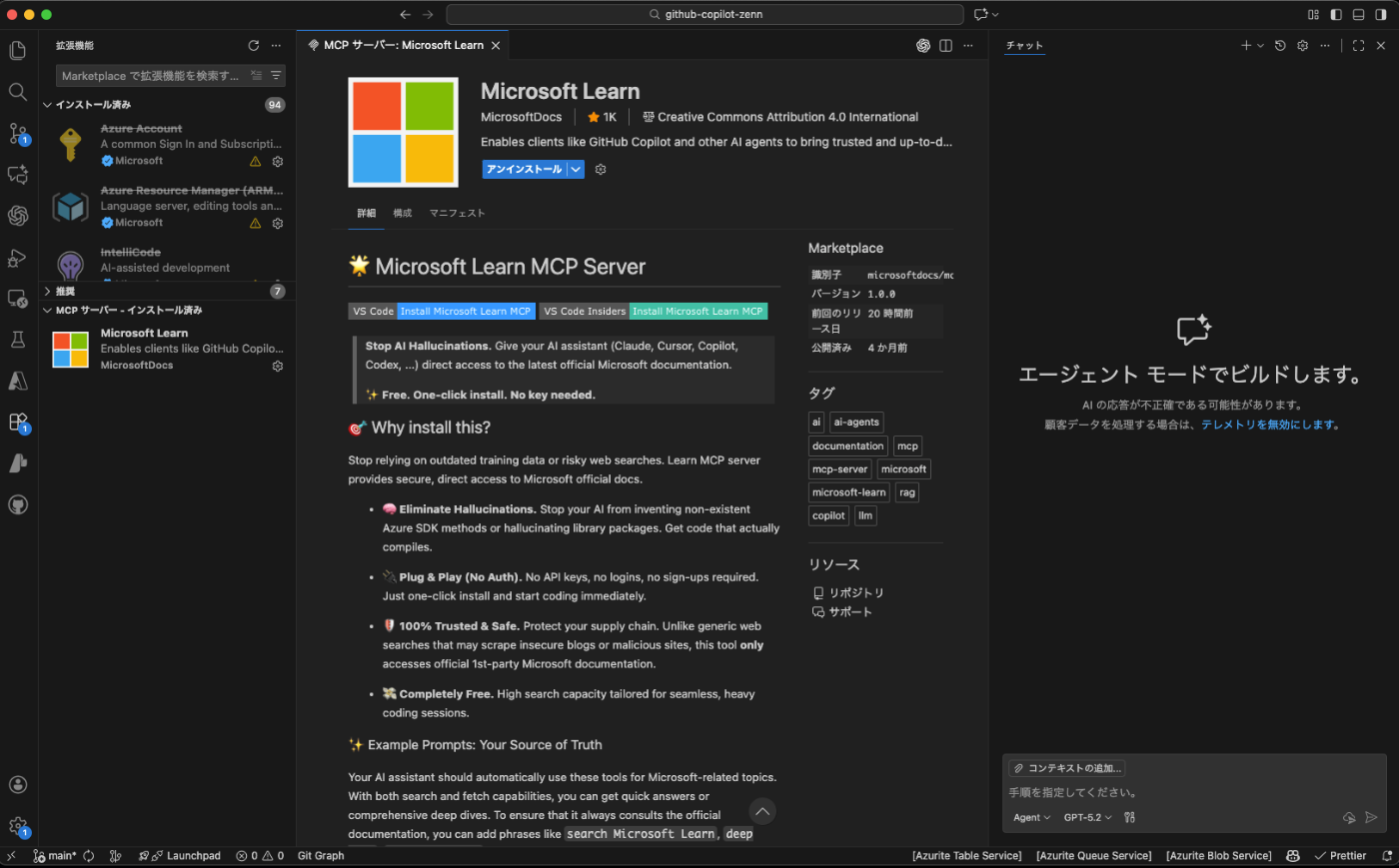The image size is (1399, 868).
Task: Click the MicrosoftDocs publisher link
Action: pyautogui.click(x=522, y=118)
